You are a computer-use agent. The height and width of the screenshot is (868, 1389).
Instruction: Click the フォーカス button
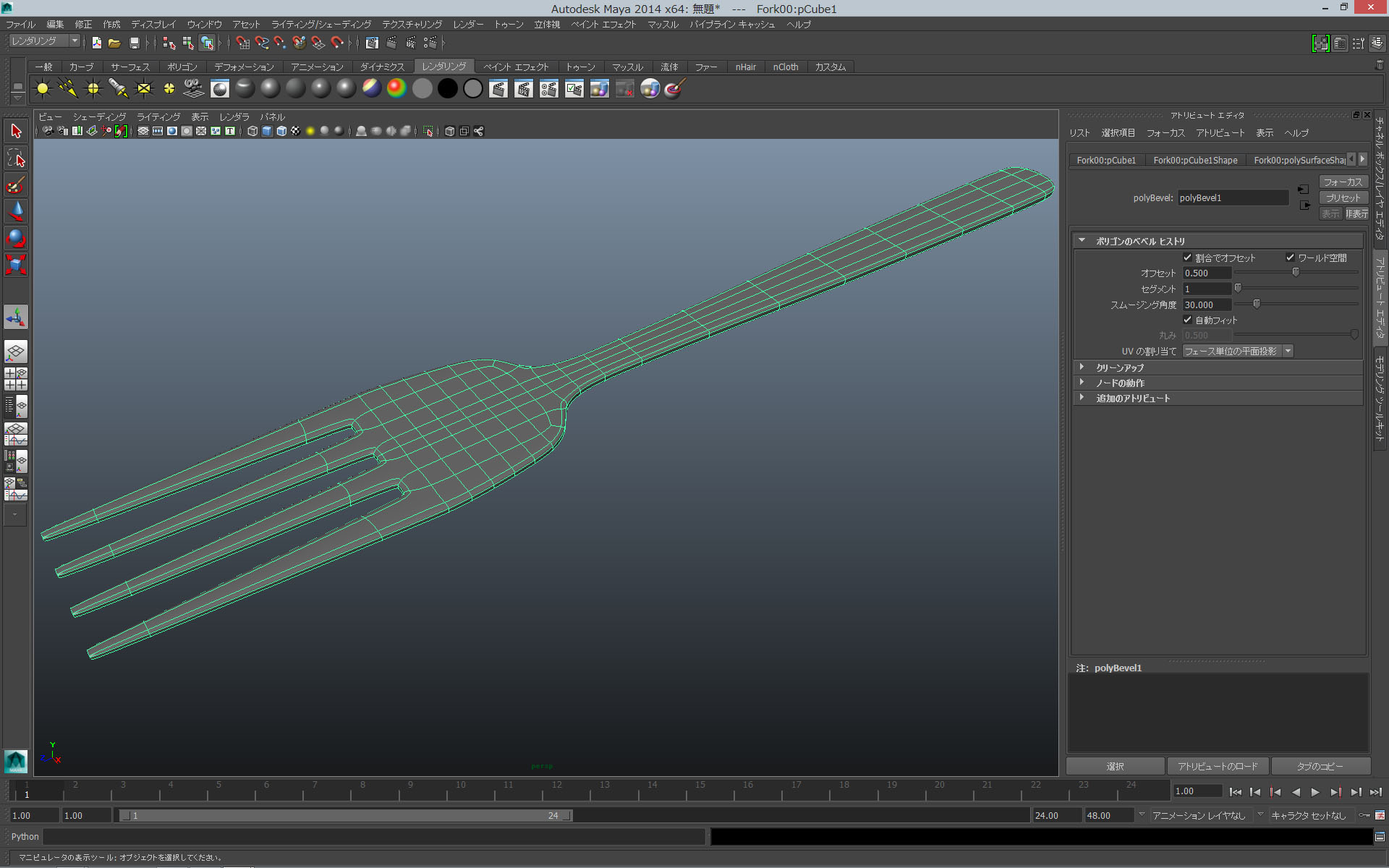click(1343, 182)
